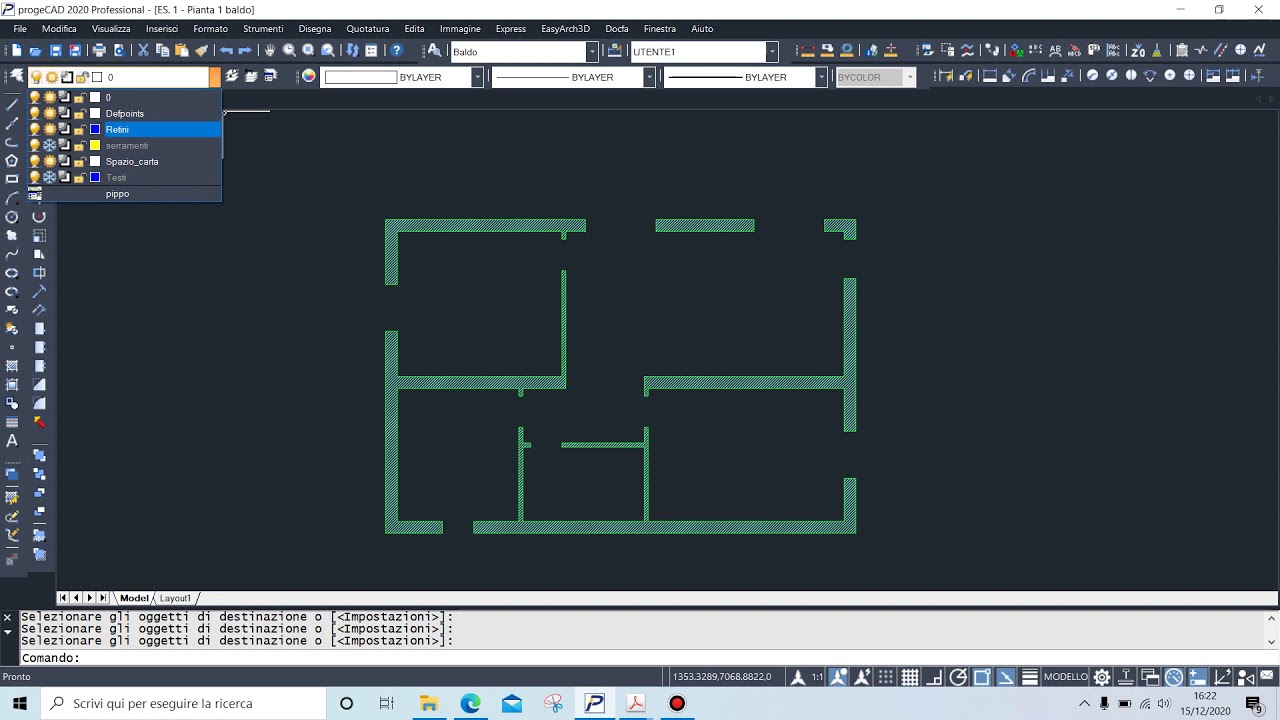Toggle snap dots mode in status bar
1280x720 pixels.
click(x=886, y=677)
